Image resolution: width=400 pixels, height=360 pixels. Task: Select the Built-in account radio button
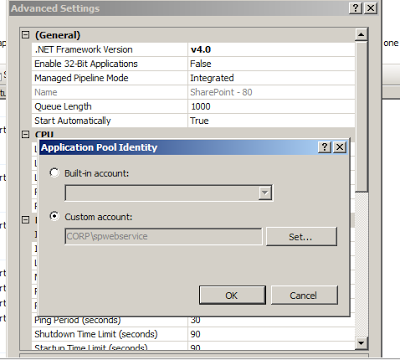click(54, 173)
